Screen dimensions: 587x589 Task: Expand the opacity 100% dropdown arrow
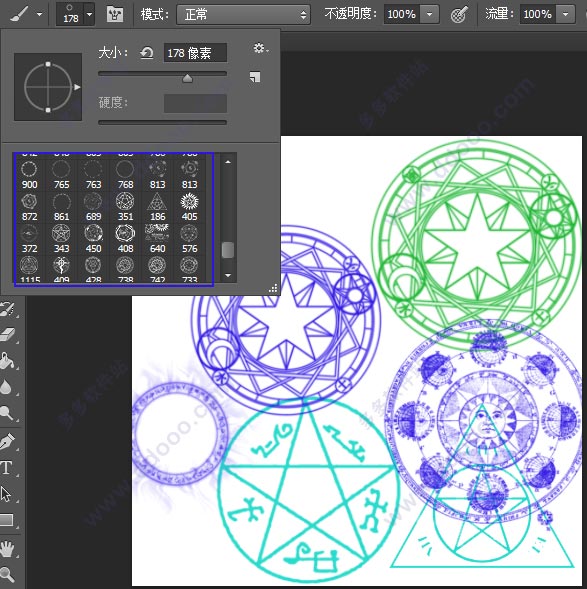point(430,15)
